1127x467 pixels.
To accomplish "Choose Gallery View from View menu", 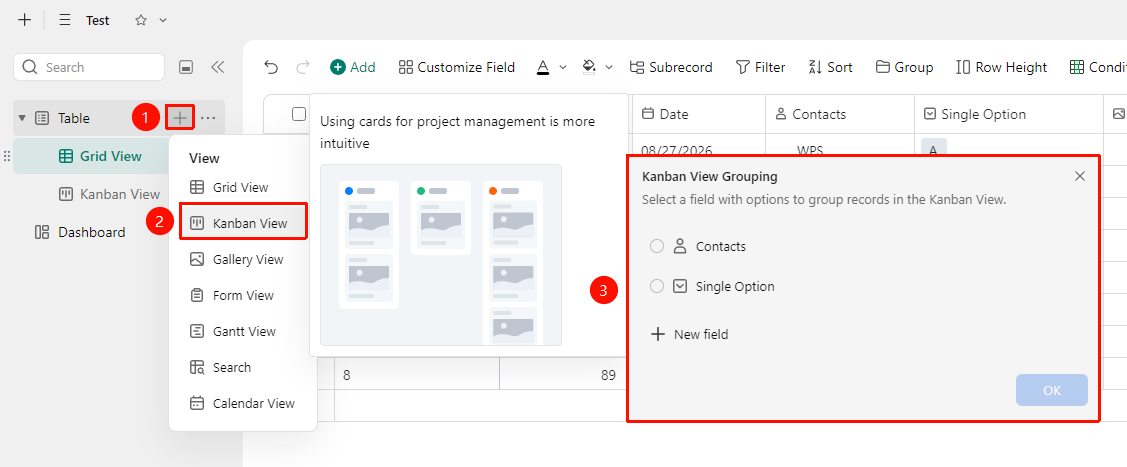I will point(236,259).
